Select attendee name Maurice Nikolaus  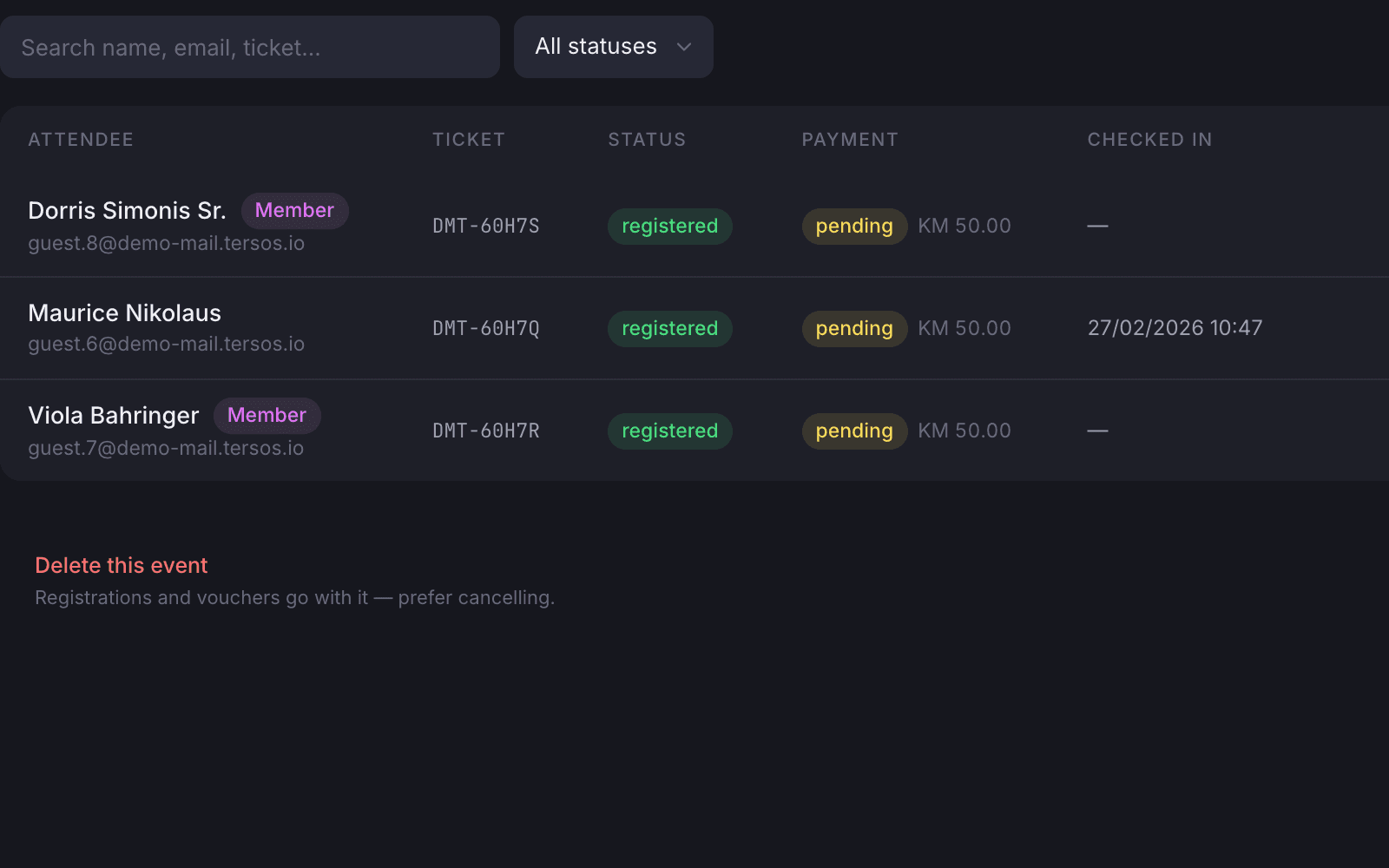coord(125,312)
